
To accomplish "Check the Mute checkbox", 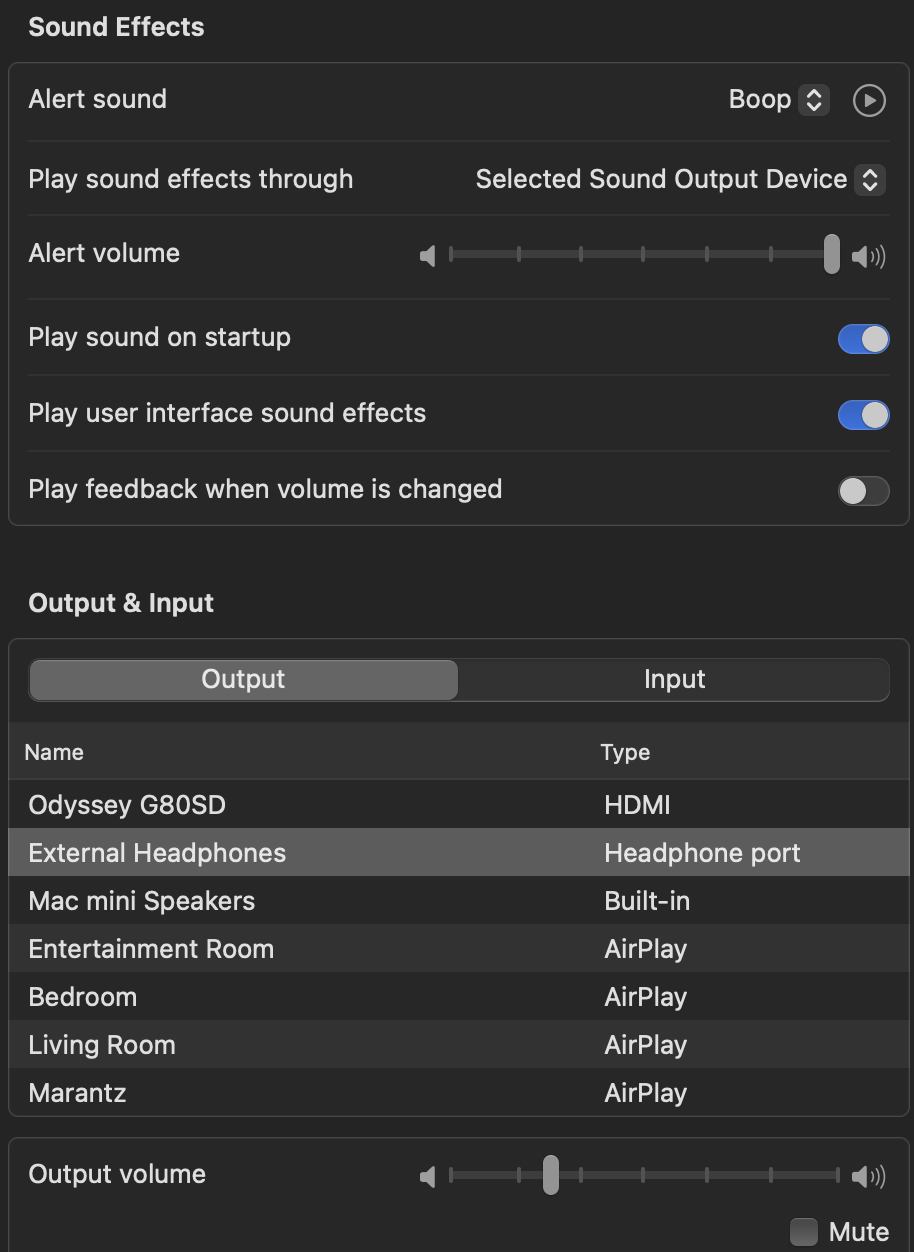I will pos(804,1232).
